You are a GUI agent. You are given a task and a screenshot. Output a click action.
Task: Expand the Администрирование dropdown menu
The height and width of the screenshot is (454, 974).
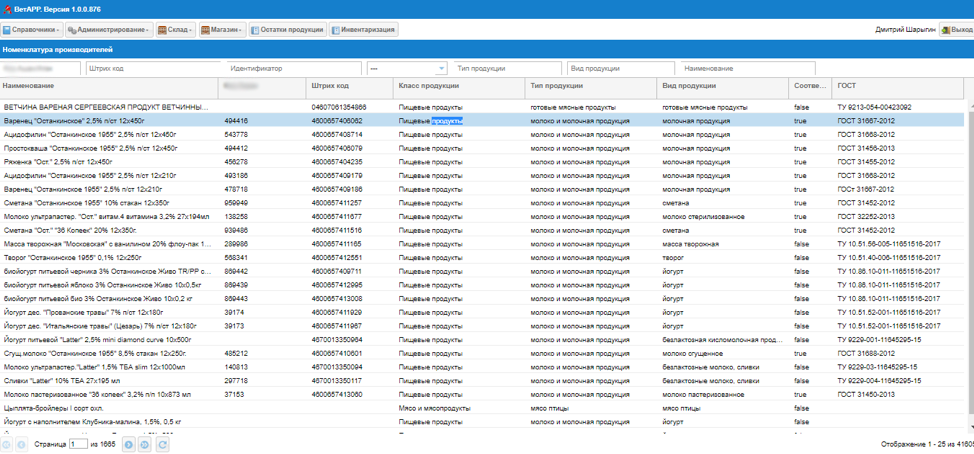[x=109, y=30]
